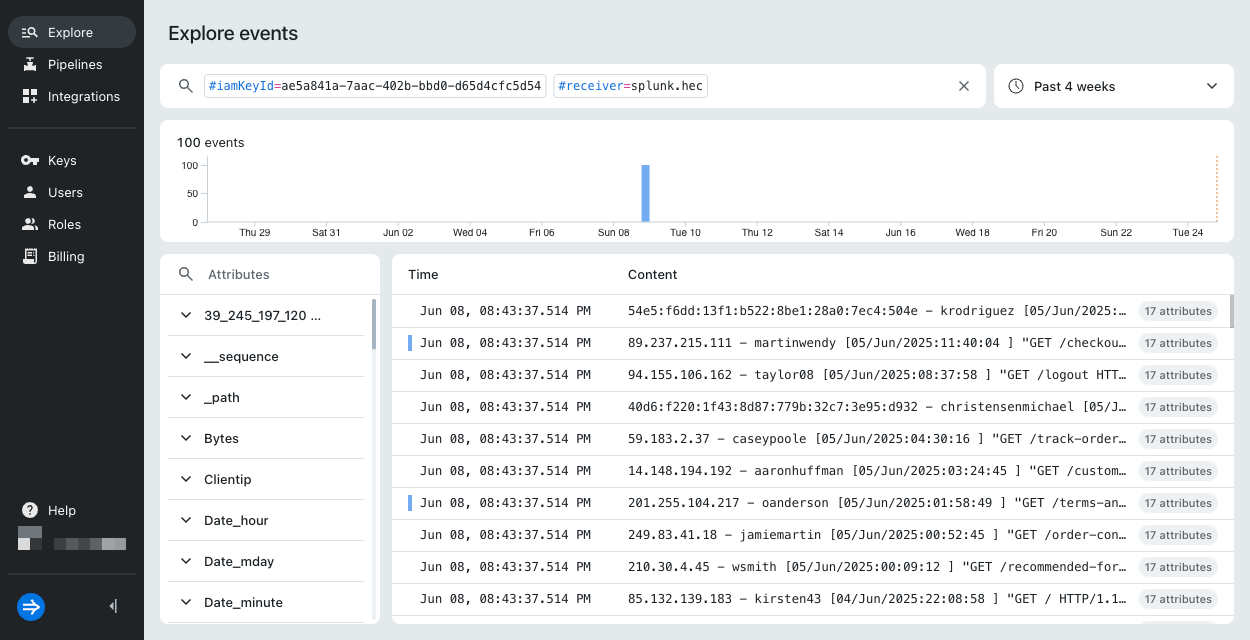Select the christensenmichael event row
Image resolution: width=1250 pixels, height=640 pixels.
(x=810, y=407)
